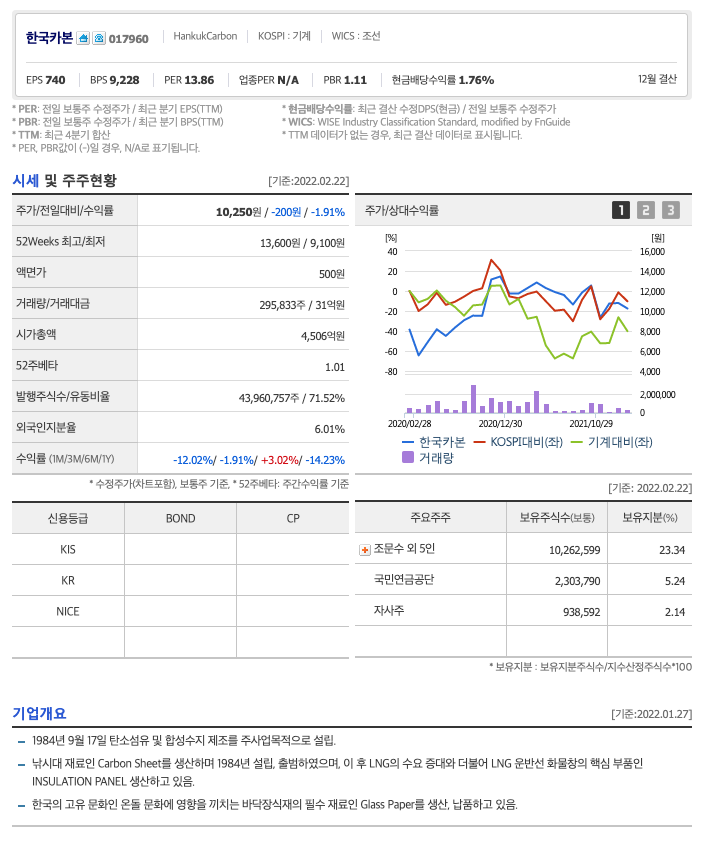Click the 한국카본 blue legend line

408,442
